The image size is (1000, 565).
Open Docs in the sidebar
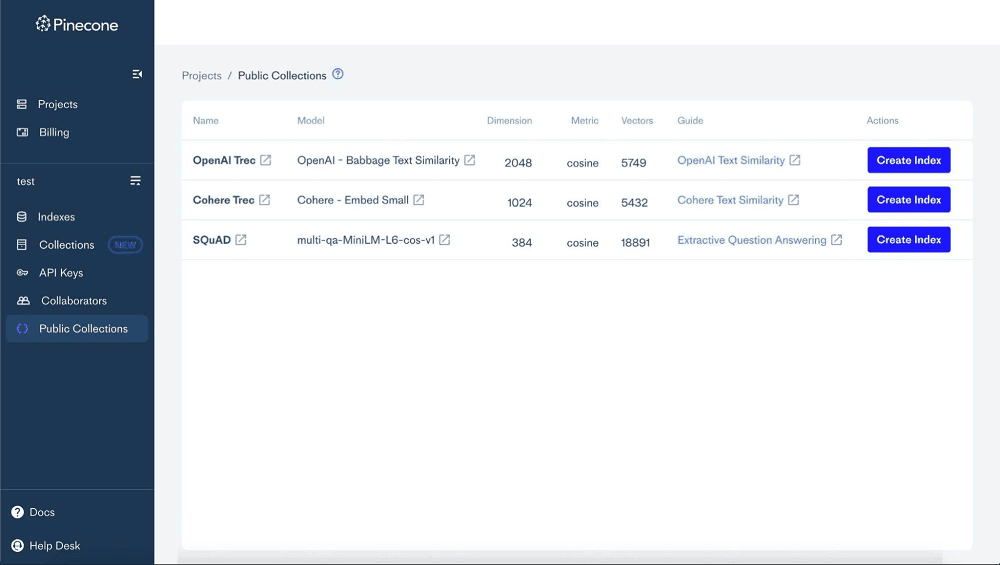(42, 512)
